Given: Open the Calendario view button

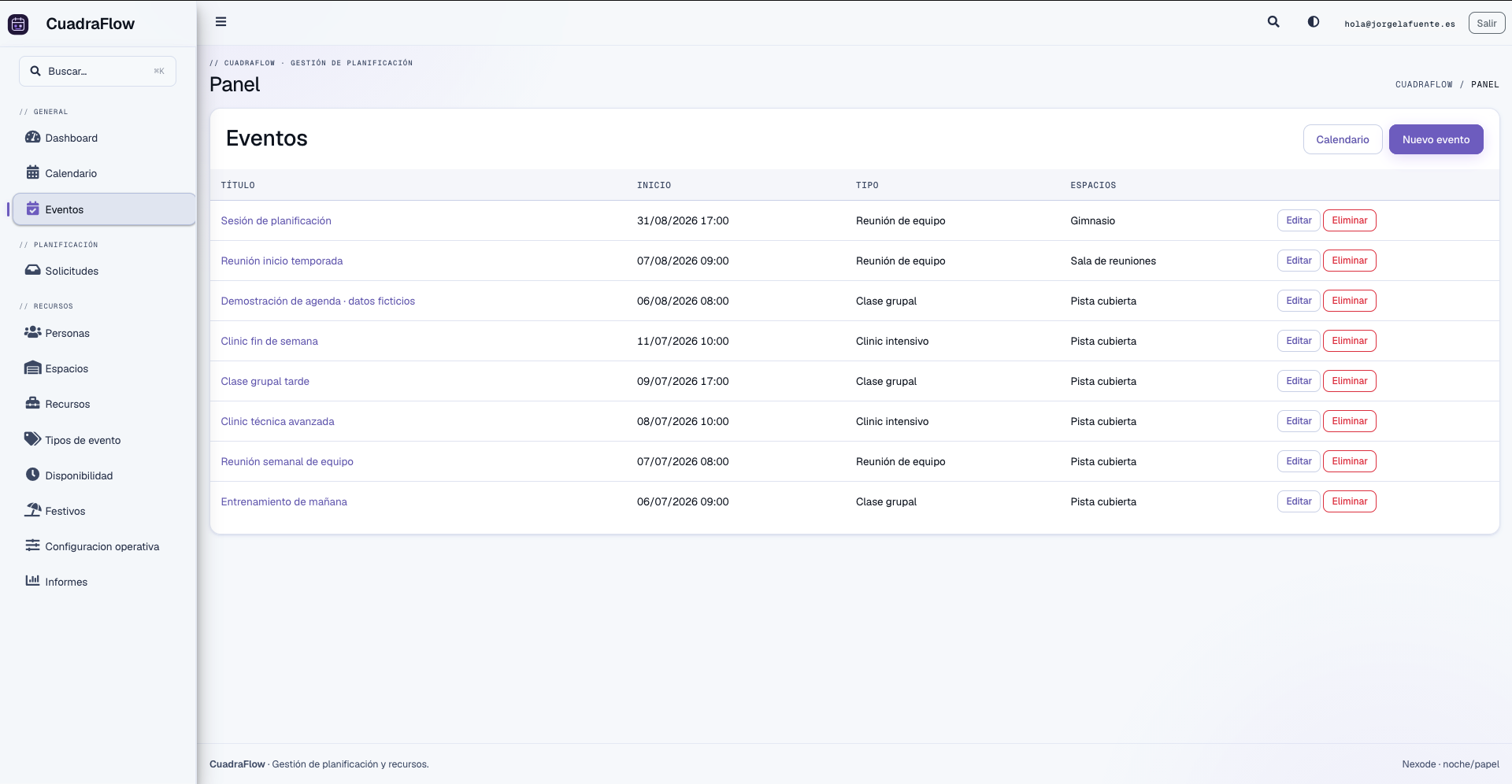Looking at the screenshot, I should click(x=1343, y=139).
